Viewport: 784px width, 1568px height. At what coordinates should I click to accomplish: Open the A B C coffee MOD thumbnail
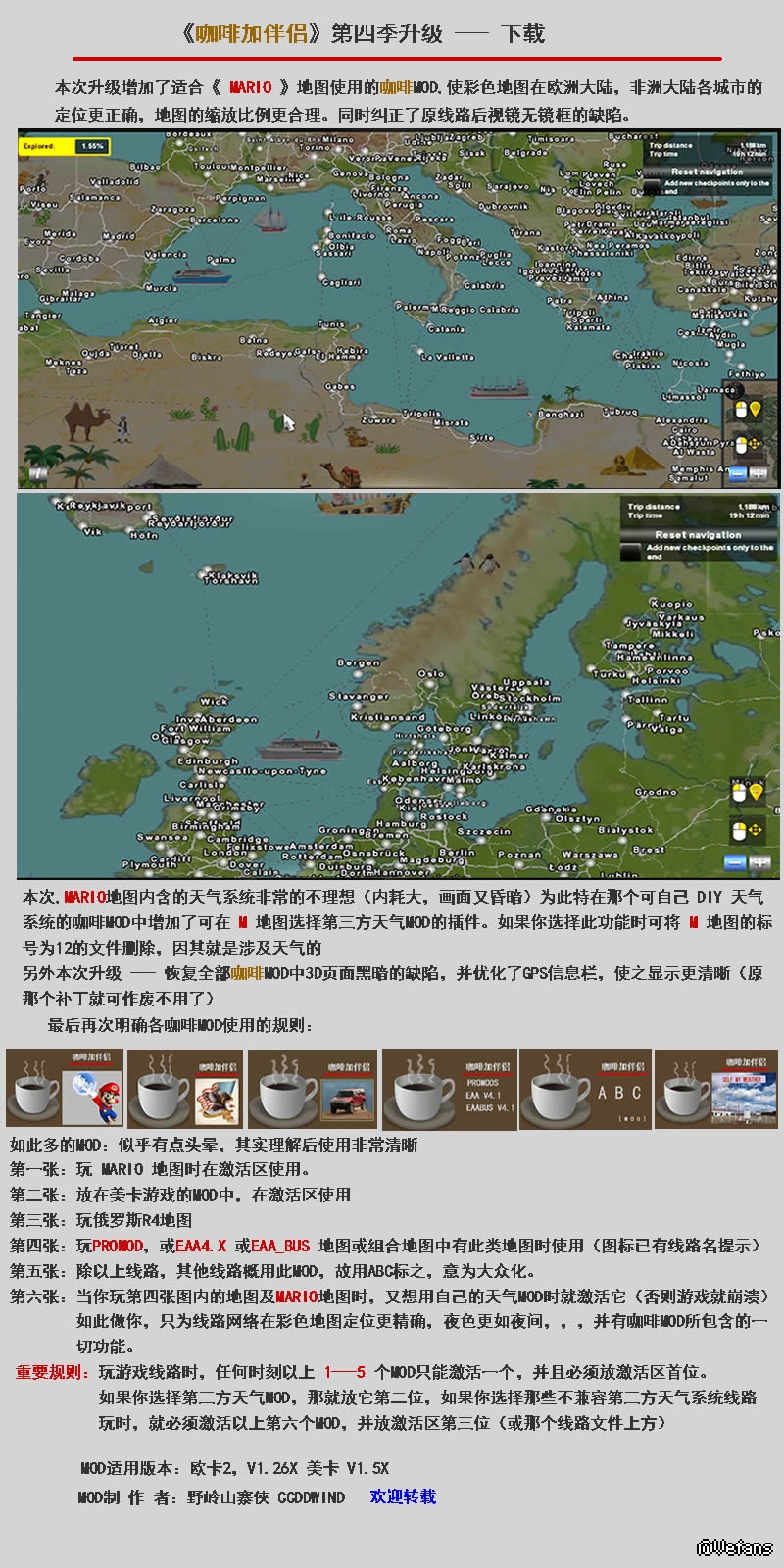pyautogui.click(x=584, y=1088)
